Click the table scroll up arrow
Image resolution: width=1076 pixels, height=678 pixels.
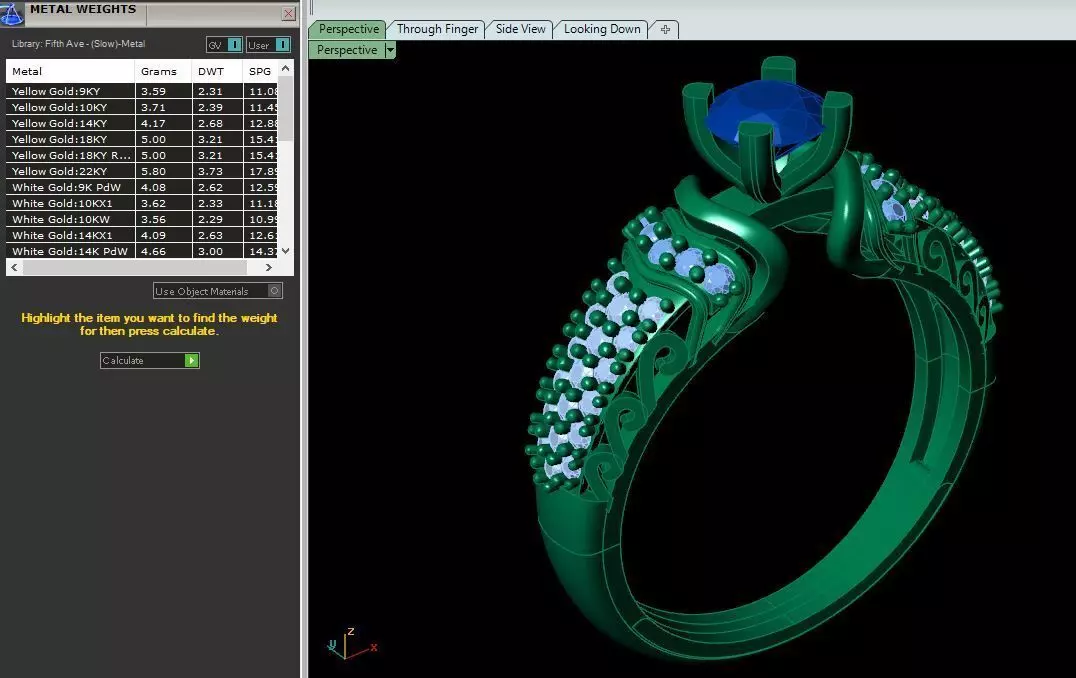coord(285,69)
